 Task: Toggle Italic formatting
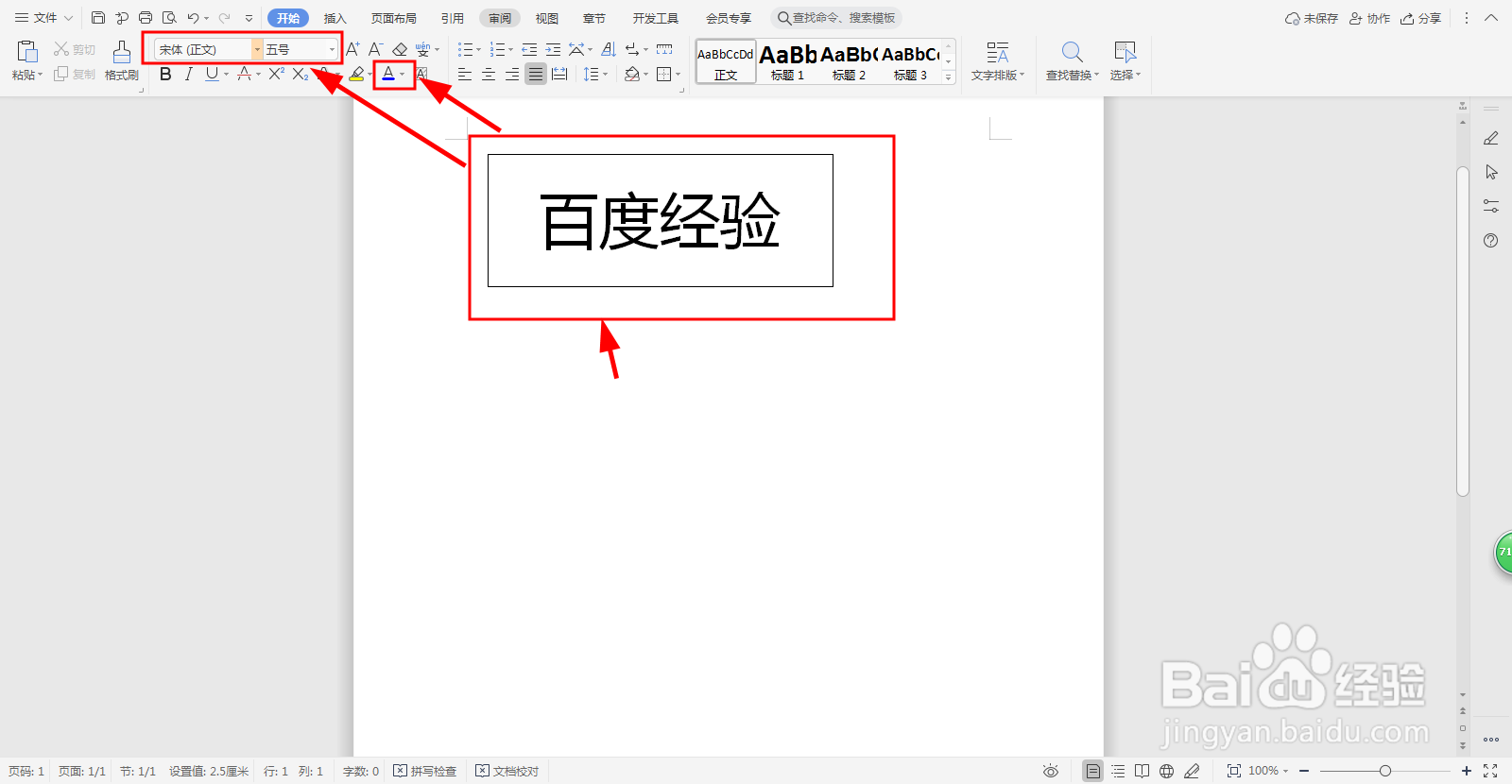coord(188,74)
